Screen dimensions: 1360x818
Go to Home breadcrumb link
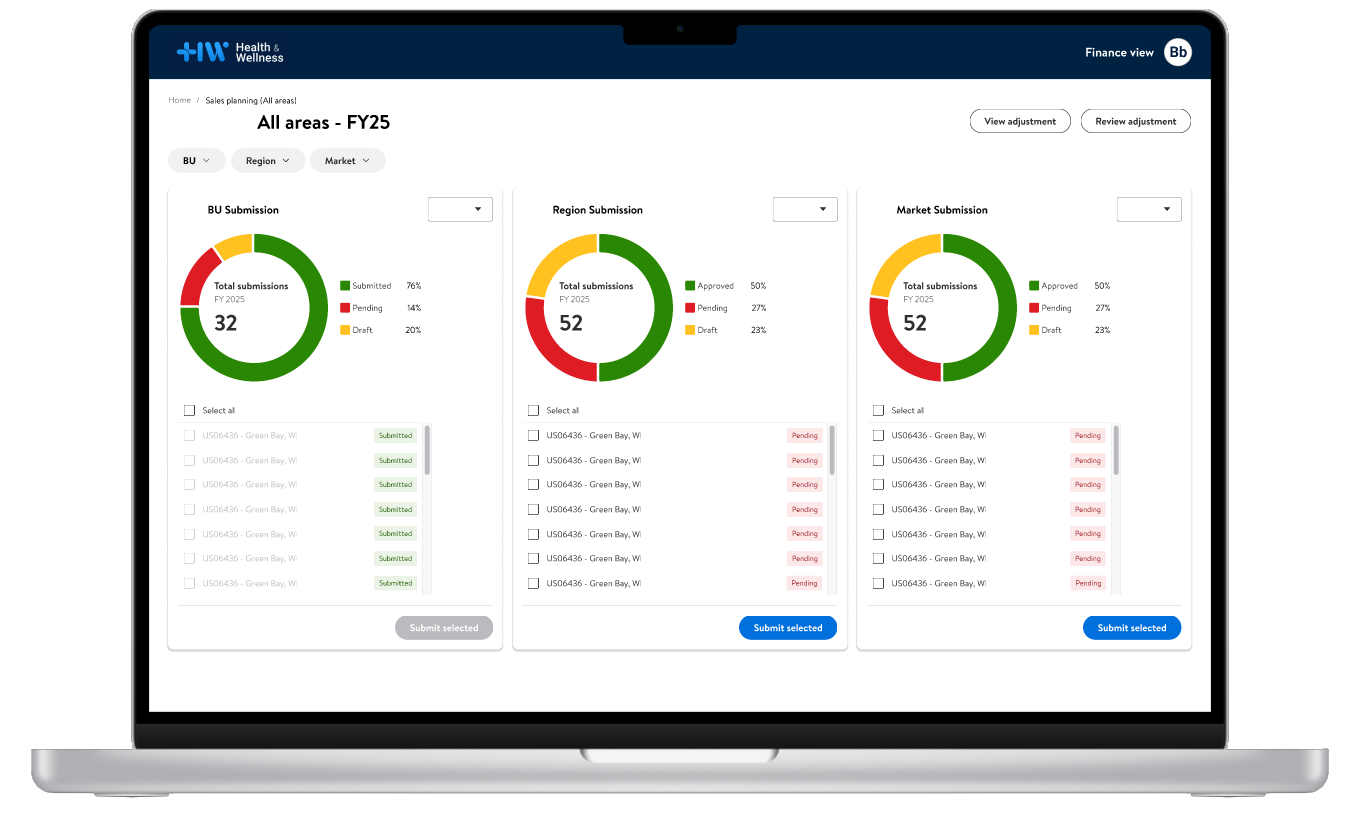click(179, 100)
